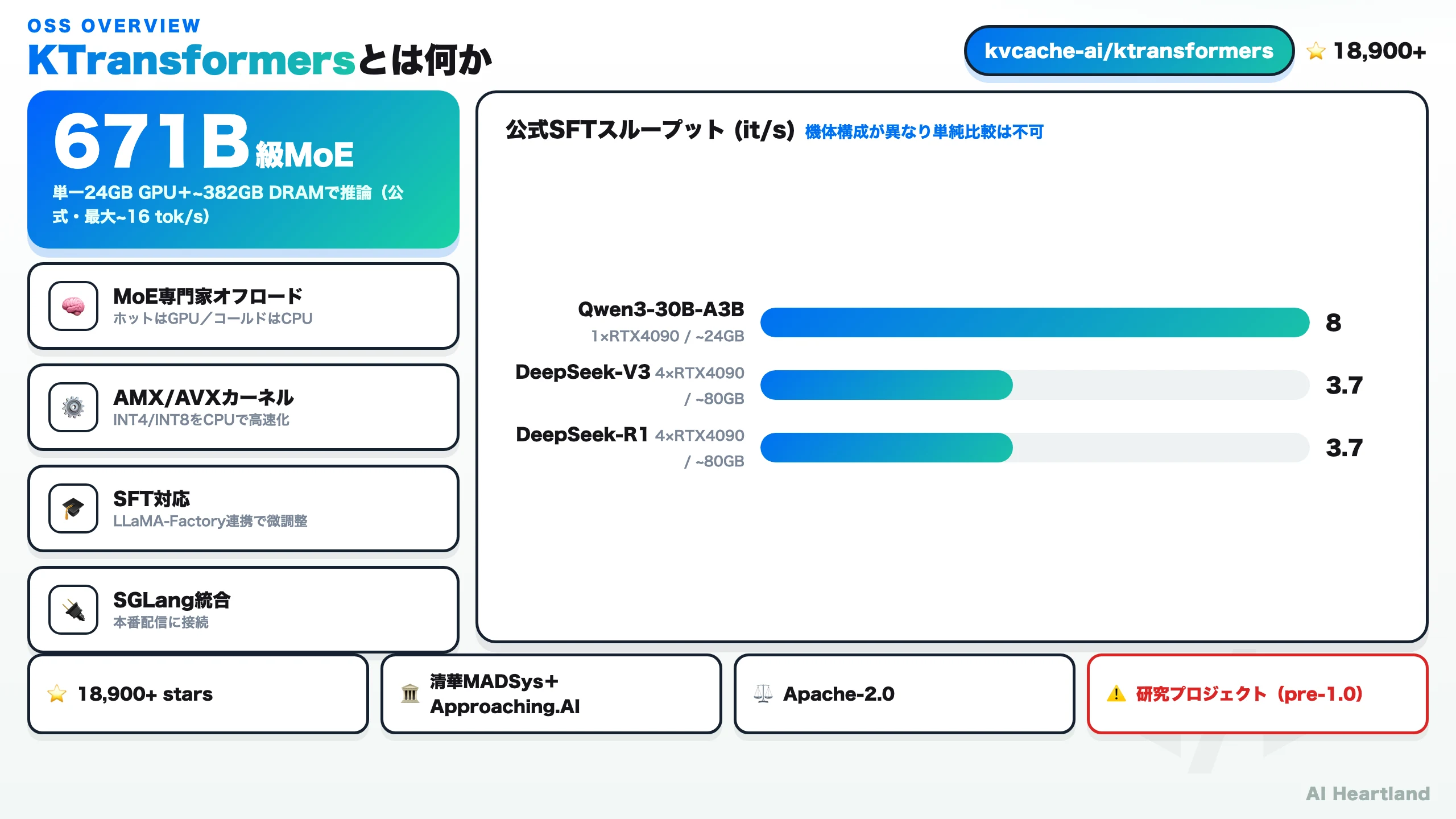Click the 公式SFTスループット (it/s) chart title
Image resolution: width=1456 pixels, height=819 pixels.
[650, 130]
